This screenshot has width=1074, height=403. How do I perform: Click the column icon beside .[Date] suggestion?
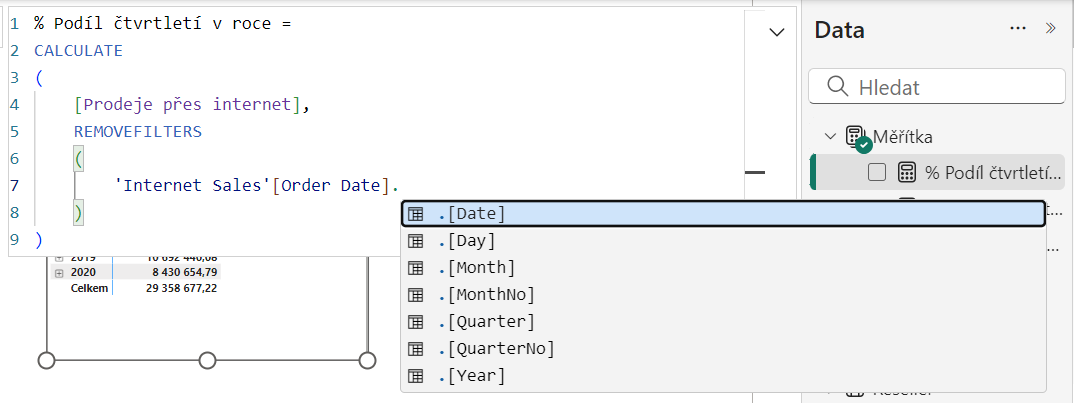[x=416, y=214]
